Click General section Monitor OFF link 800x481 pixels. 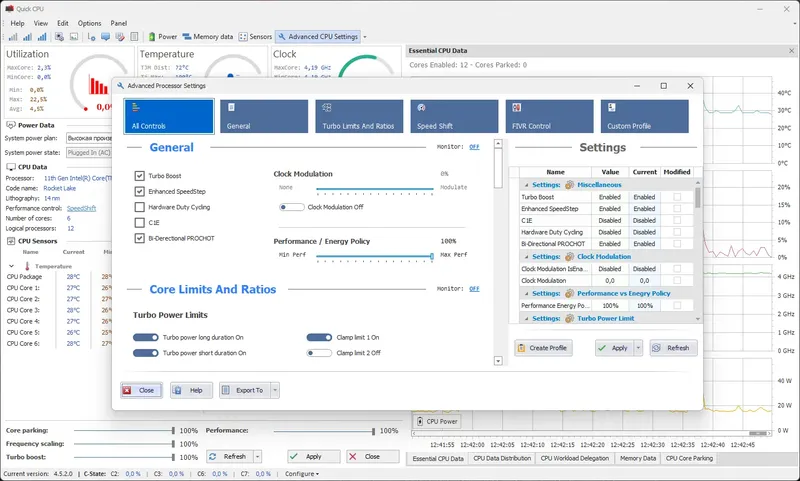(x=474, y=147)
